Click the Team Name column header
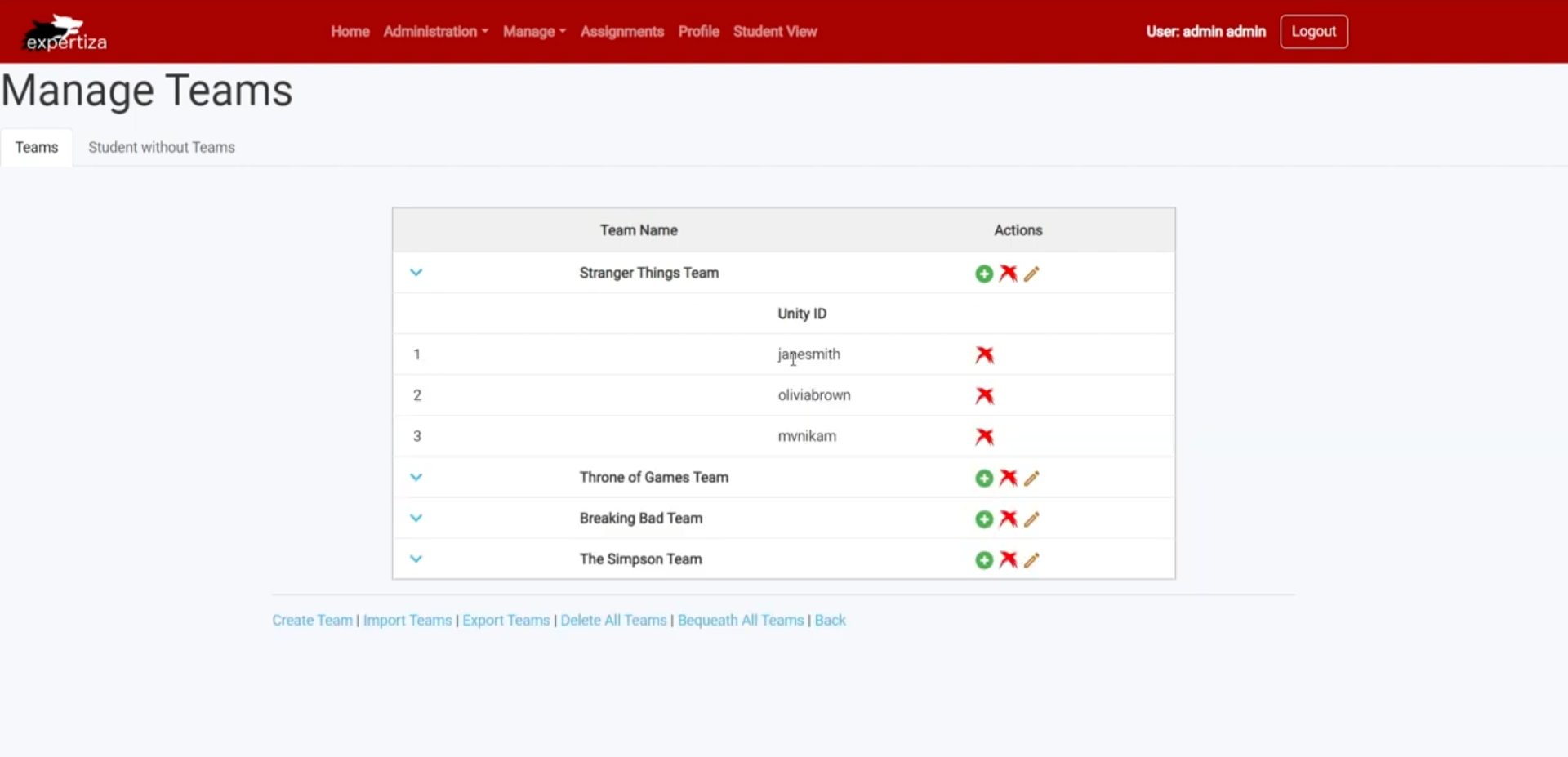This screenshot has height=757, width=1568. pyautogui.click(x=639, y=230)
